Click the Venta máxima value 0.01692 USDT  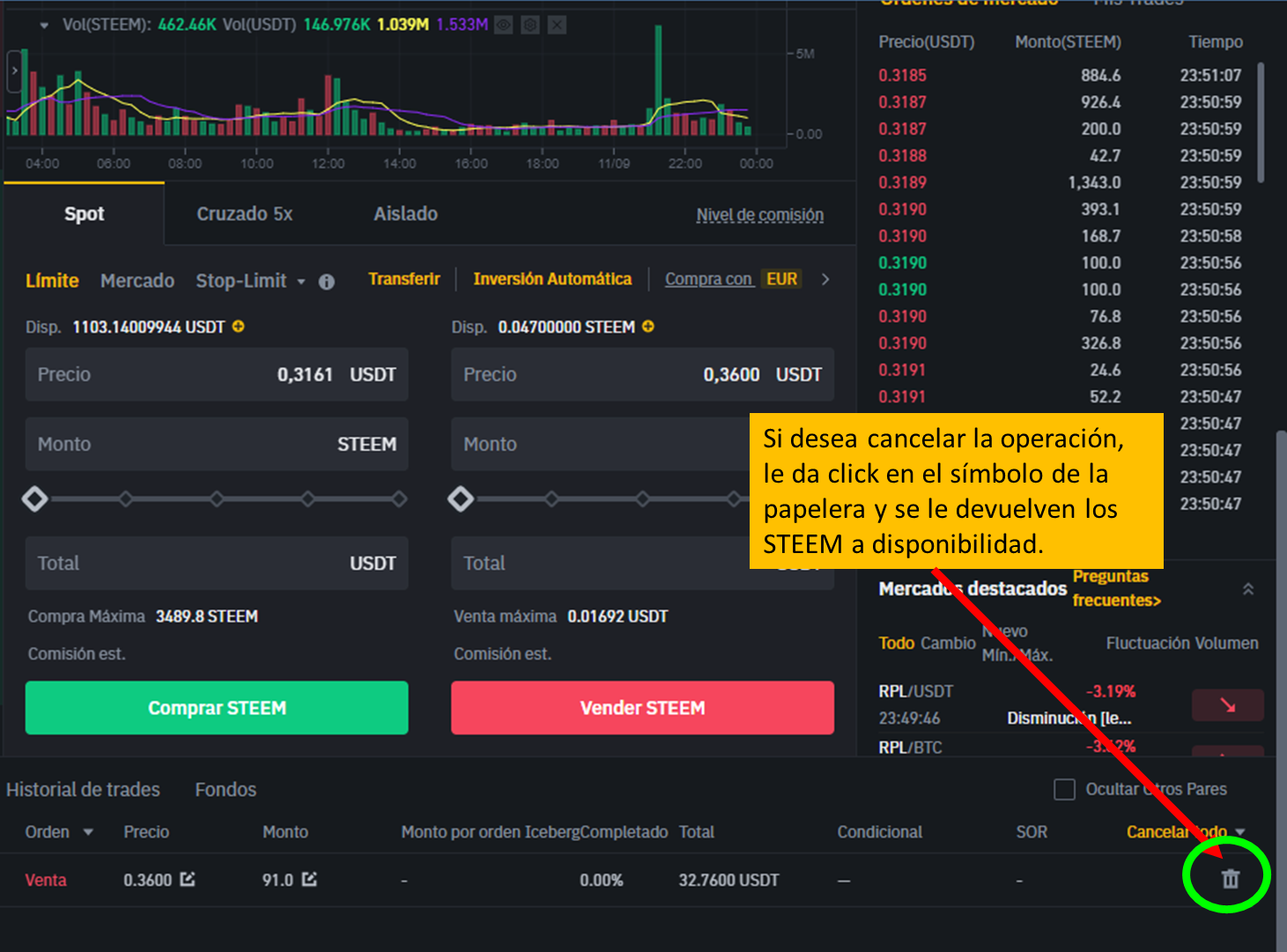pos(618,616)
